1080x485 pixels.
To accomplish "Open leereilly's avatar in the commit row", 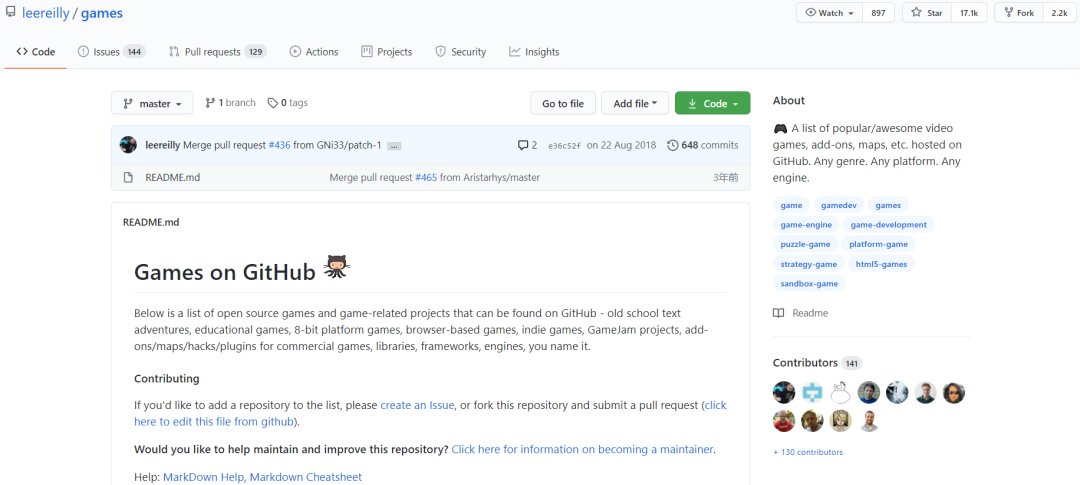I will coord(128,145).
